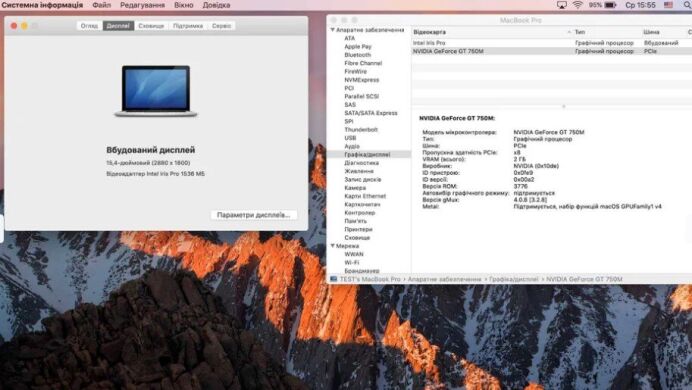
Task: Click the clock showing Ср 15:55
Action: (640, 5)
